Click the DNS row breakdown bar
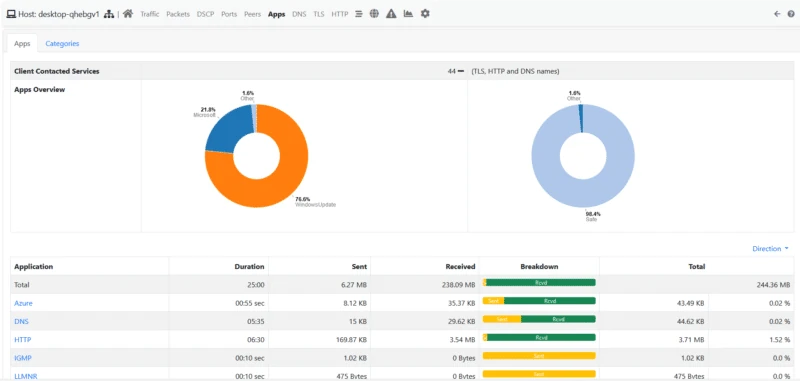 (x=539, y=319)
